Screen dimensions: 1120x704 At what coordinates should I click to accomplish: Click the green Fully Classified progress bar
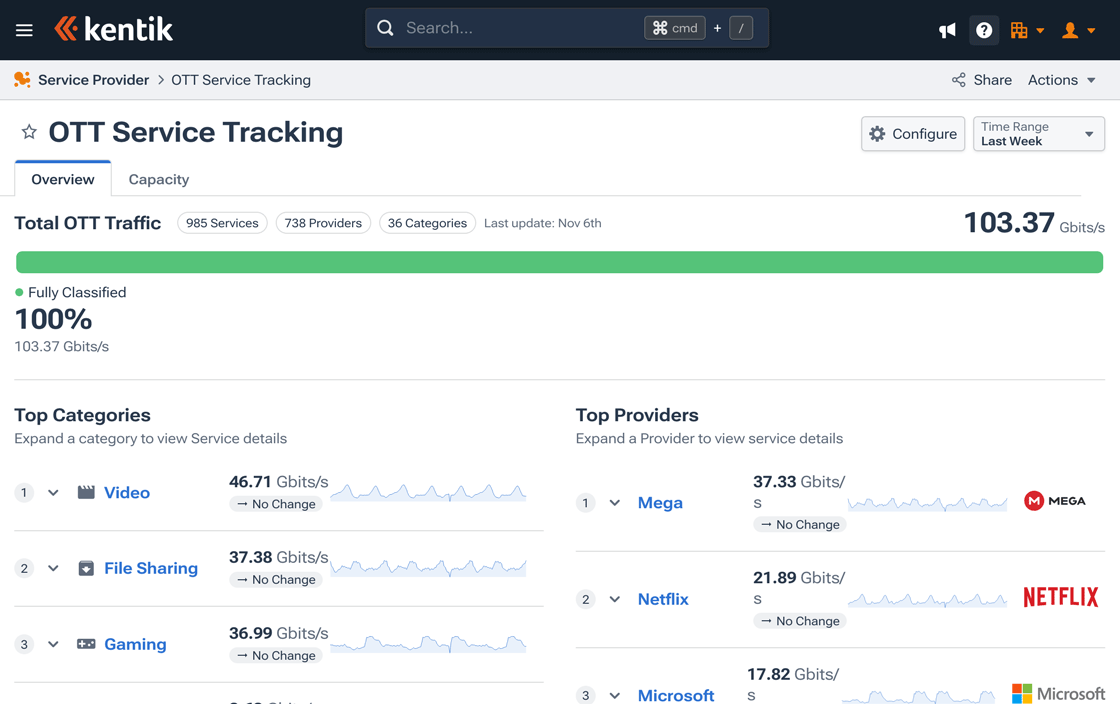(x=560, y=261)
